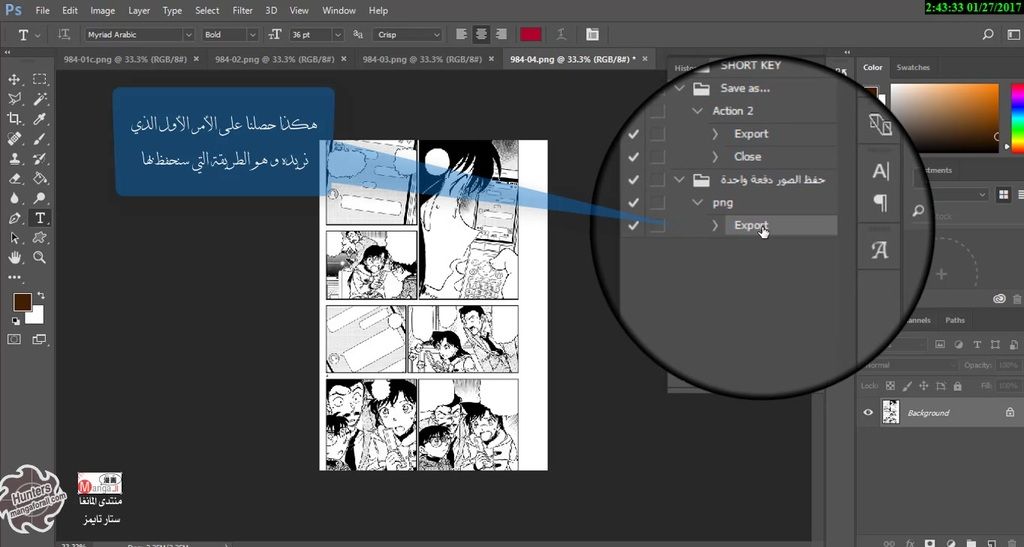Change the screen mode
This screenshot has width=1024, height=547.
click(x=40, y=339)
